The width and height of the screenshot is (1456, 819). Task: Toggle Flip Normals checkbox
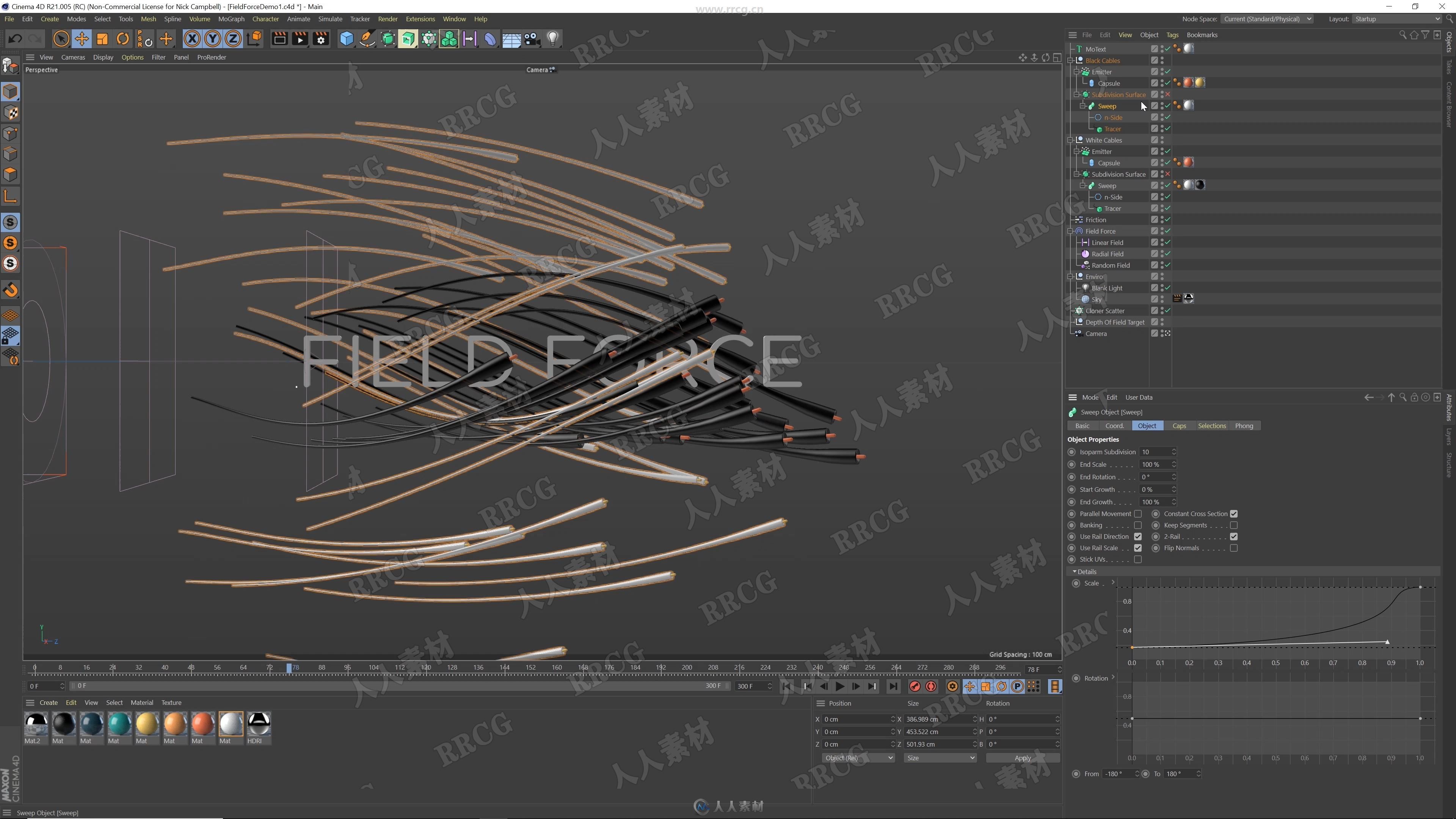coord(1235,548)
